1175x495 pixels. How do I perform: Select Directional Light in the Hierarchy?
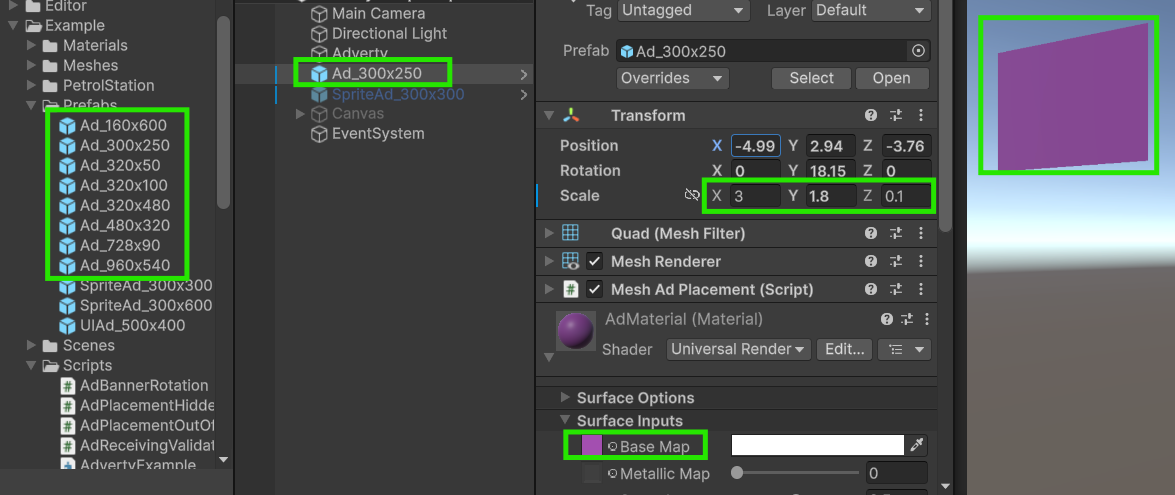coord(389,34)
